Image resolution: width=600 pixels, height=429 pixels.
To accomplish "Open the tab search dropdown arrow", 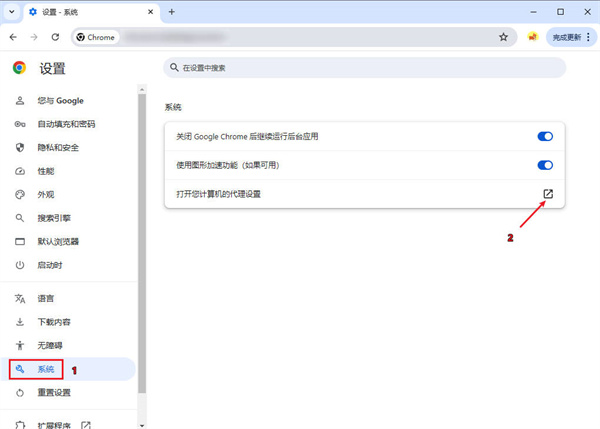I will coord(12,12).
